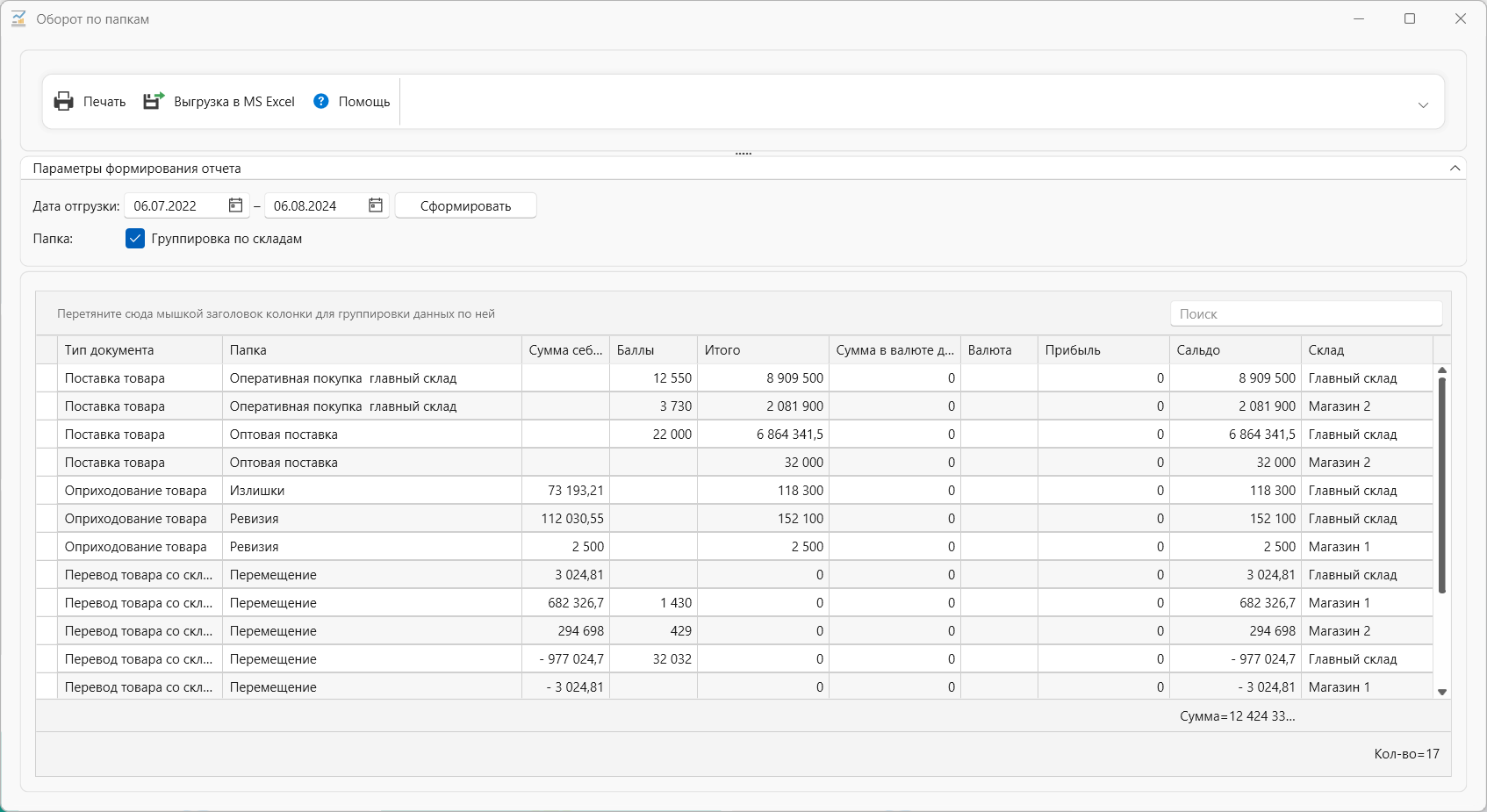Screen dimensions: 1487x812
Task: Select Итого cell 152 100
Action: coord(763,519)
